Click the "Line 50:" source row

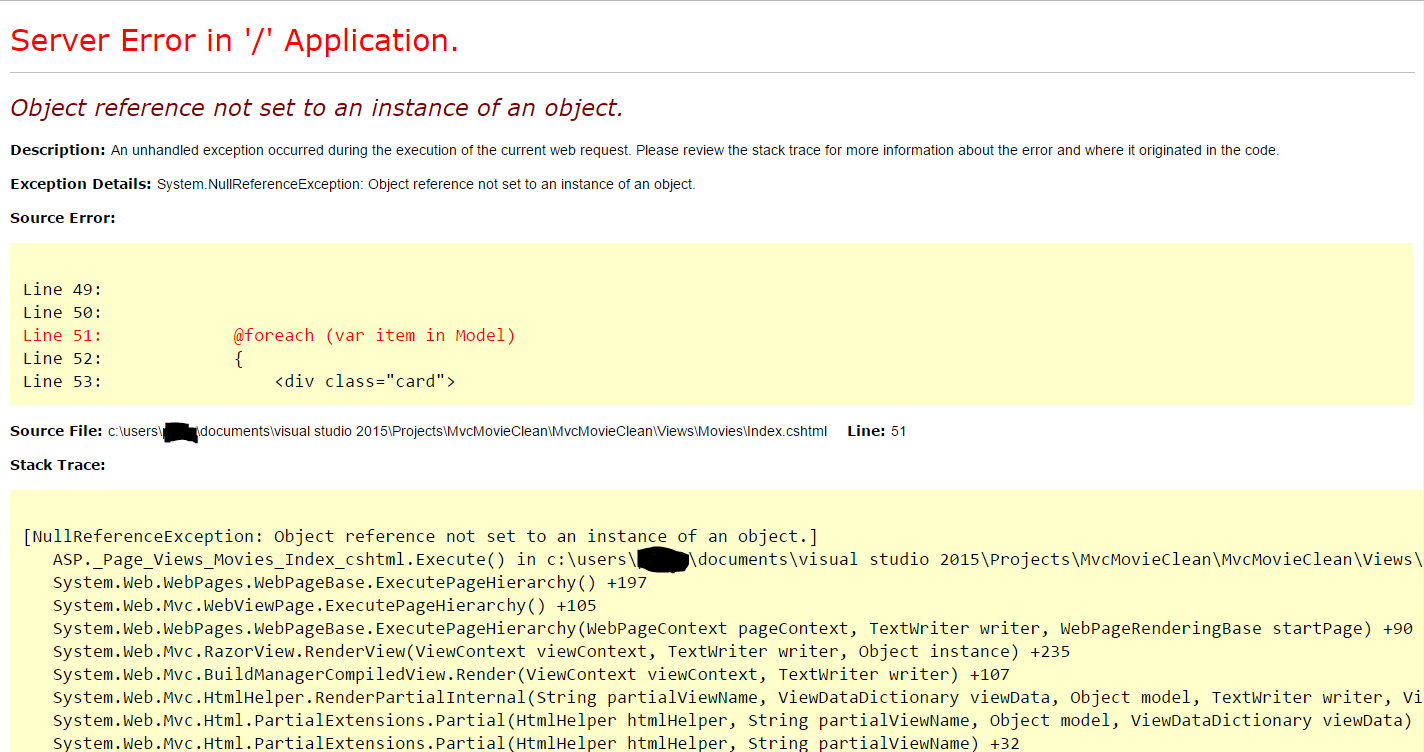click(62, 313)
